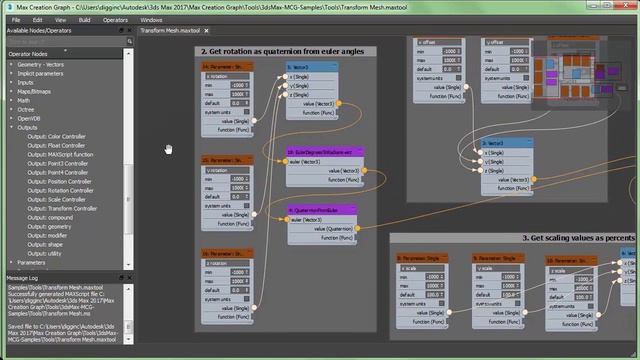Click value (Single) output port of z rotation parameter
This screenshot has height=360, width=640.
tap(254, 308)
